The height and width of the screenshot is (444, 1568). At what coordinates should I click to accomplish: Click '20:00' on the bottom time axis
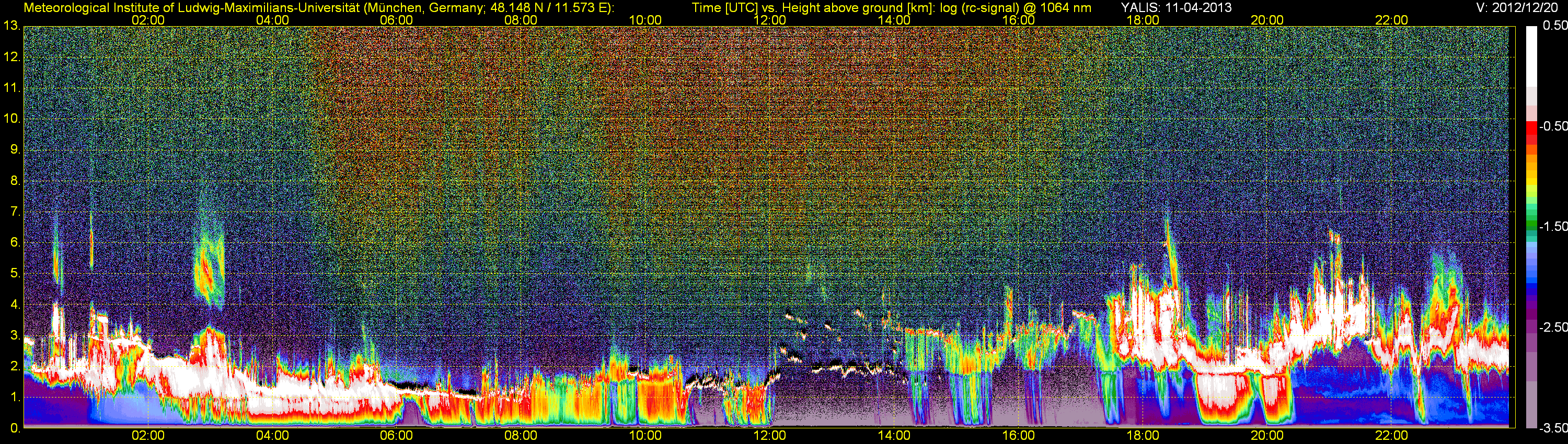1267,436
